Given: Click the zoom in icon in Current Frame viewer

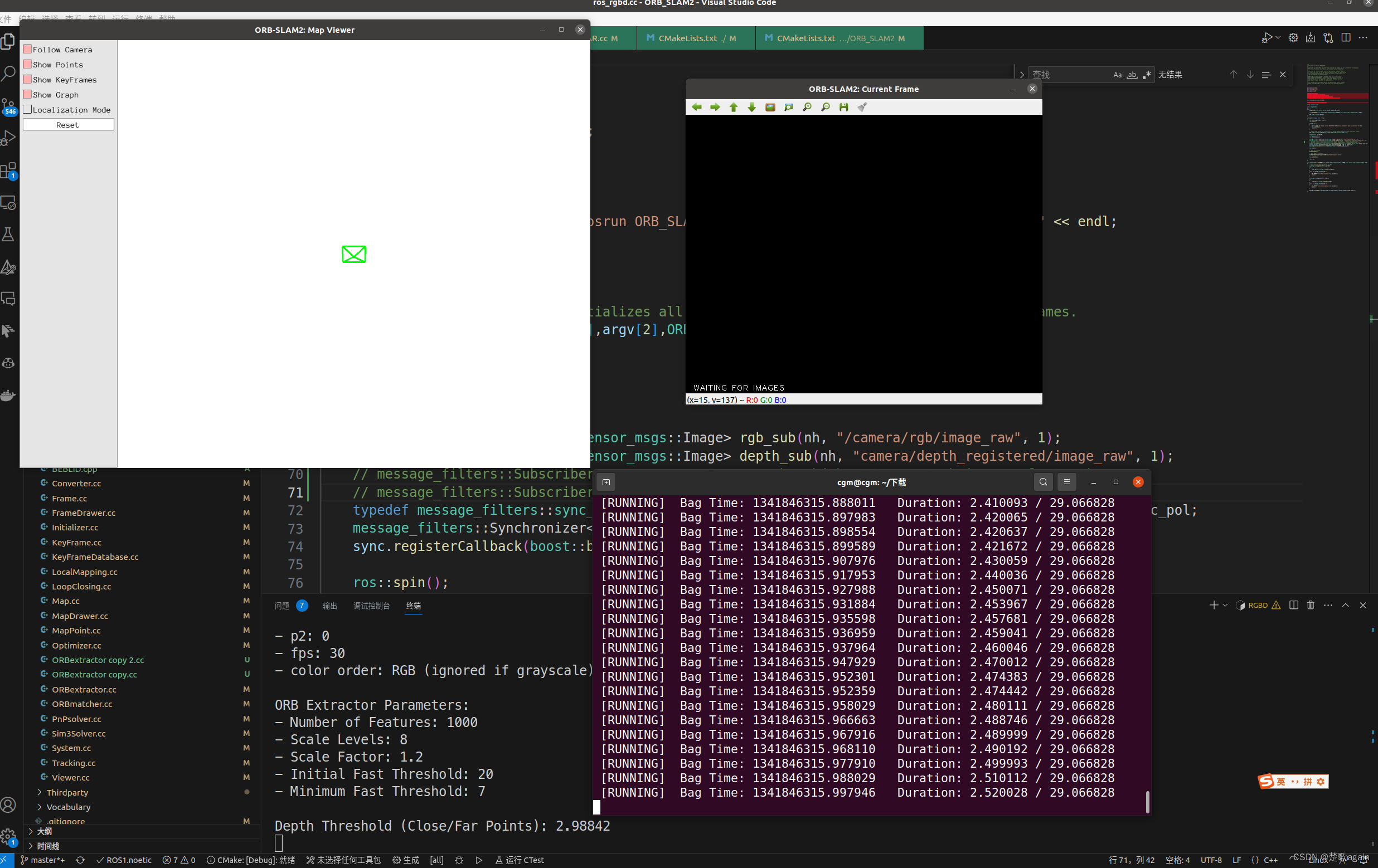Looking at the screenshot, I should [807, 107].
